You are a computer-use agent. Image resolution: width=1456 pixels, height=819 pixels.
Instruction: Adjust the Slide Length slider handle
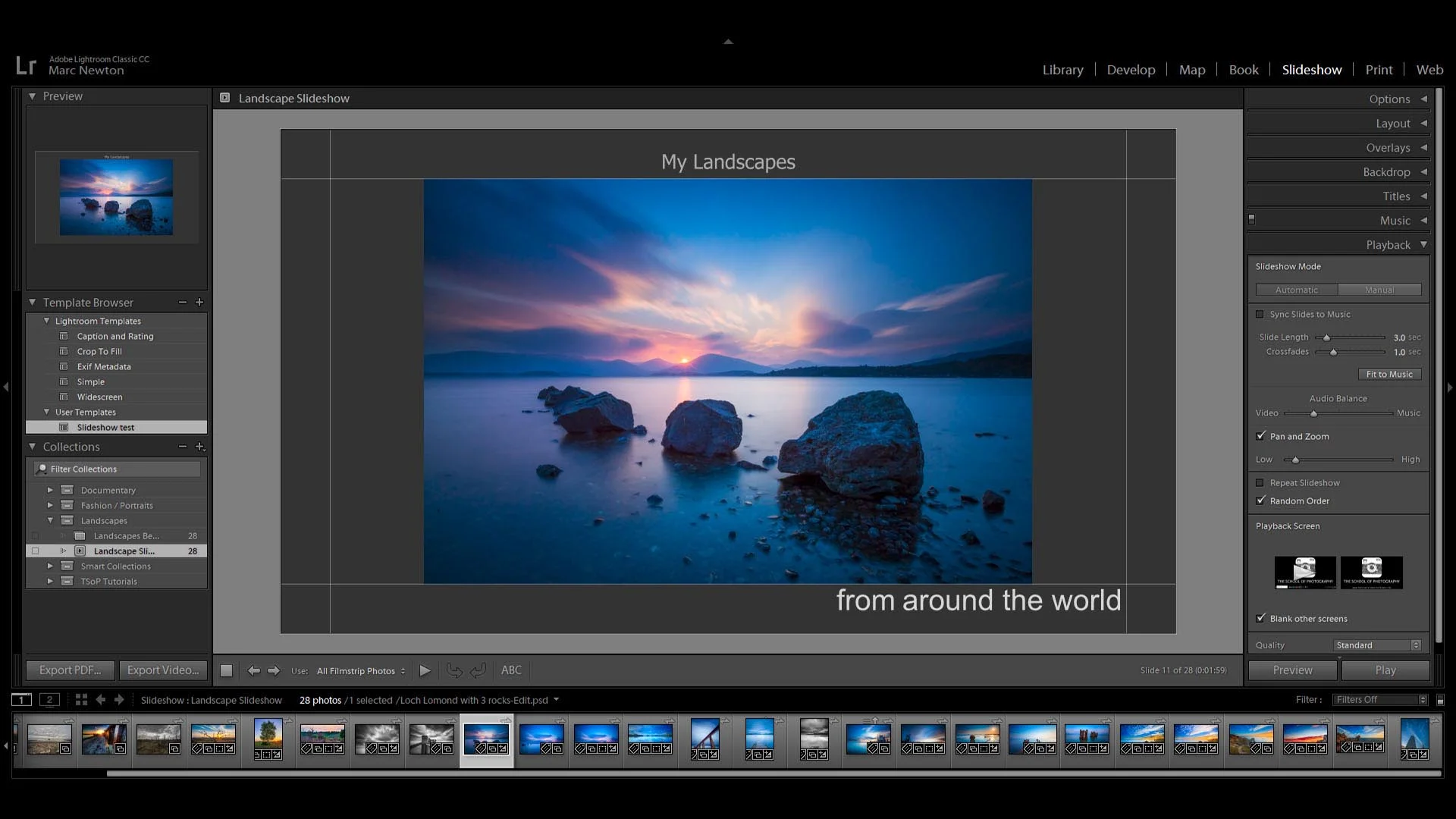click(x=1326, y=338)
